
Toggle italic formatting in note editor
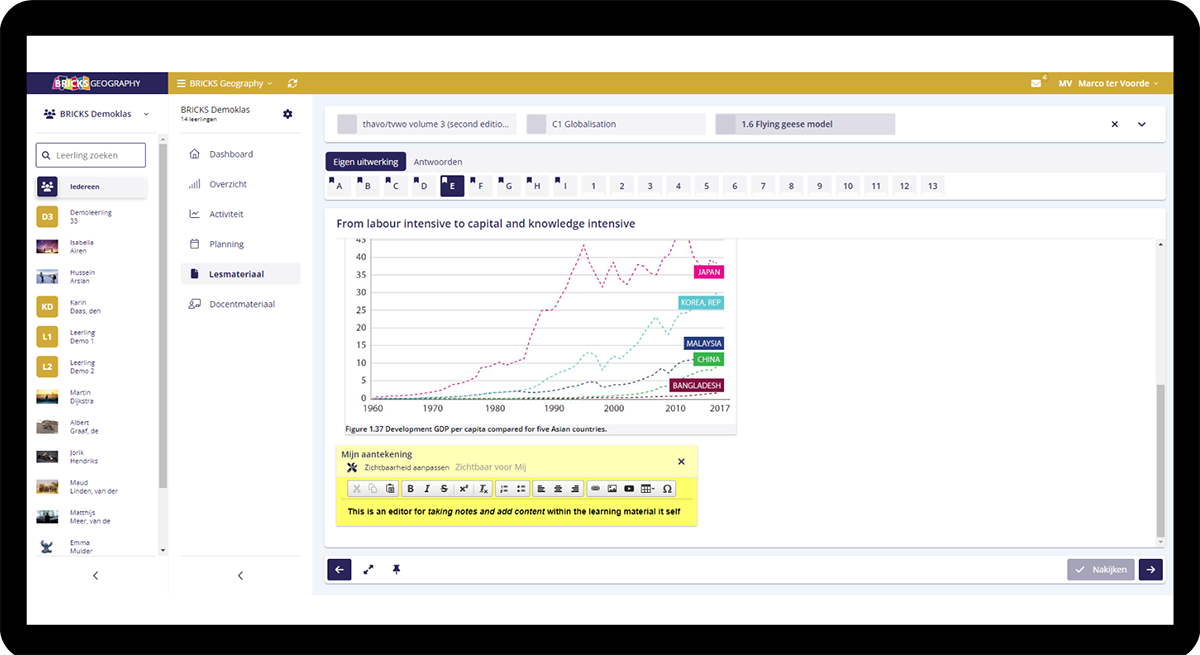(x=427, y=489)
